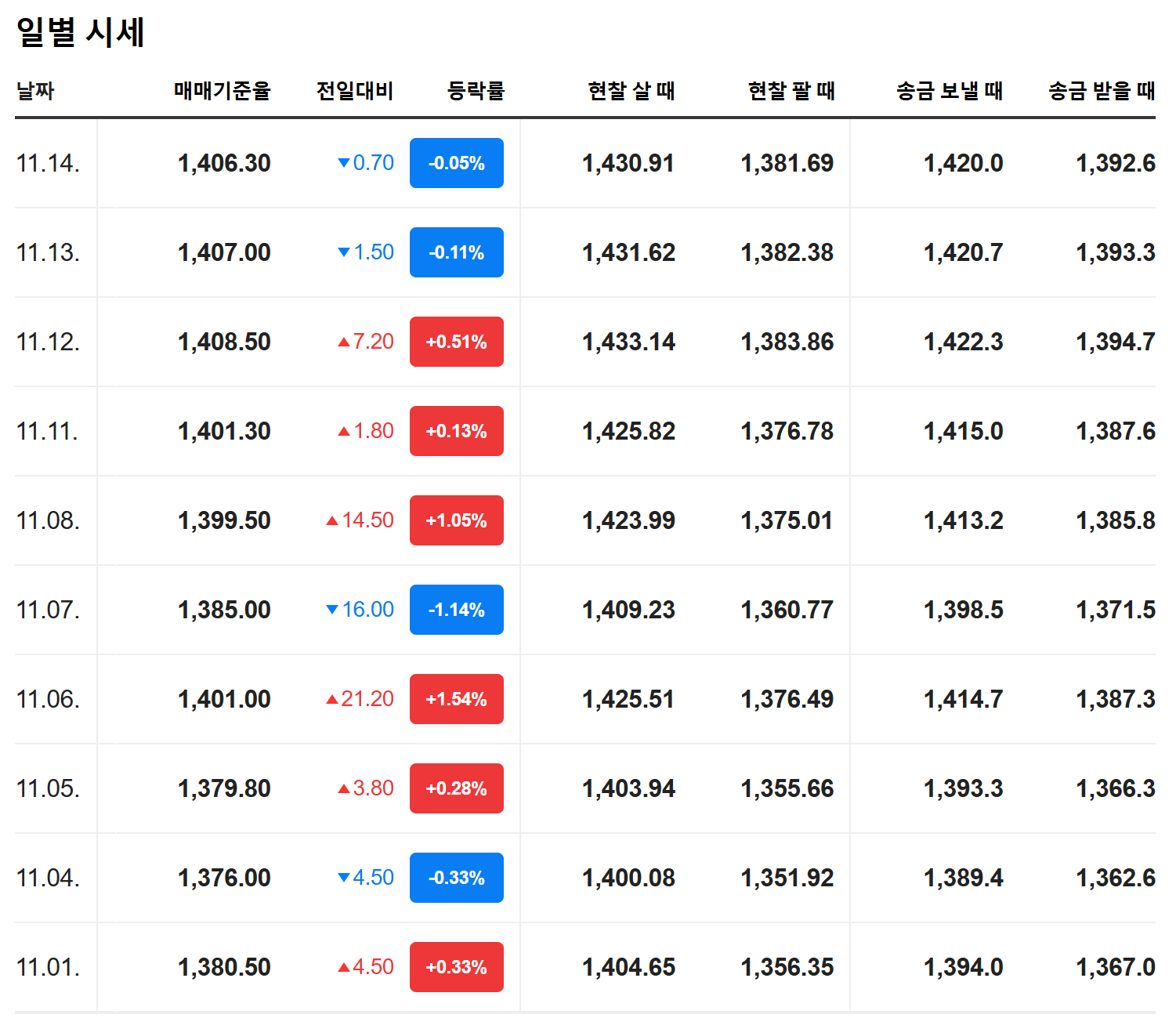This screenshot has width=1176, height=1018.
Task: Click the +0.13% change badge for 11.11.
Action: 456,431
